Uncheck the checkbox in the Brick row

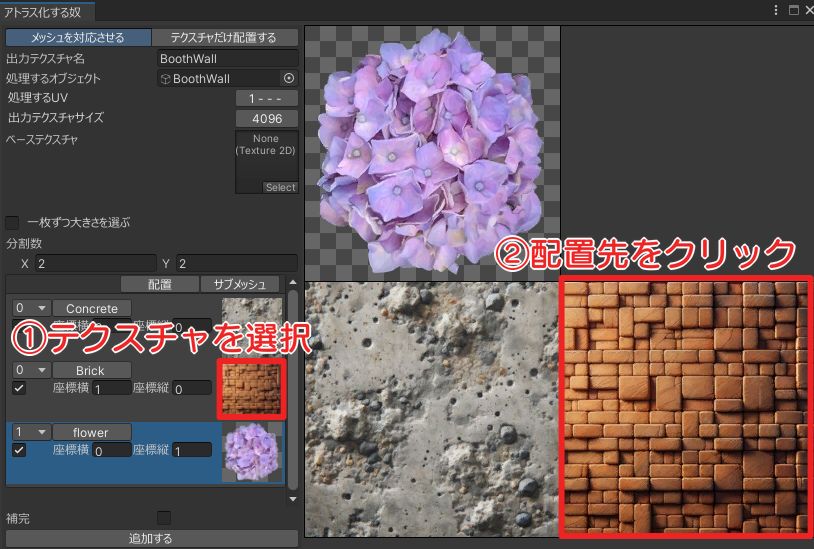[19, 387]
